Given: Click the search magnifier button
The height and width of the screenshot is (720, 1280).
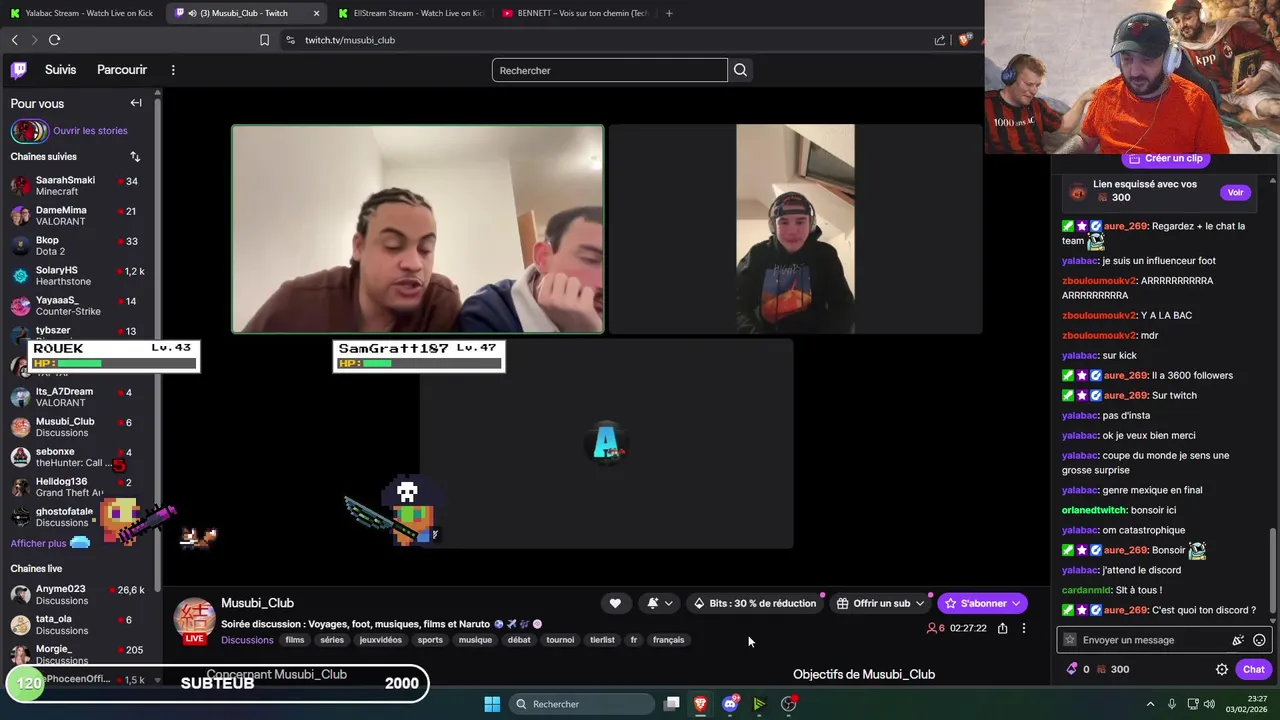Looking at the screenshot, I should (x=740, y=70).
